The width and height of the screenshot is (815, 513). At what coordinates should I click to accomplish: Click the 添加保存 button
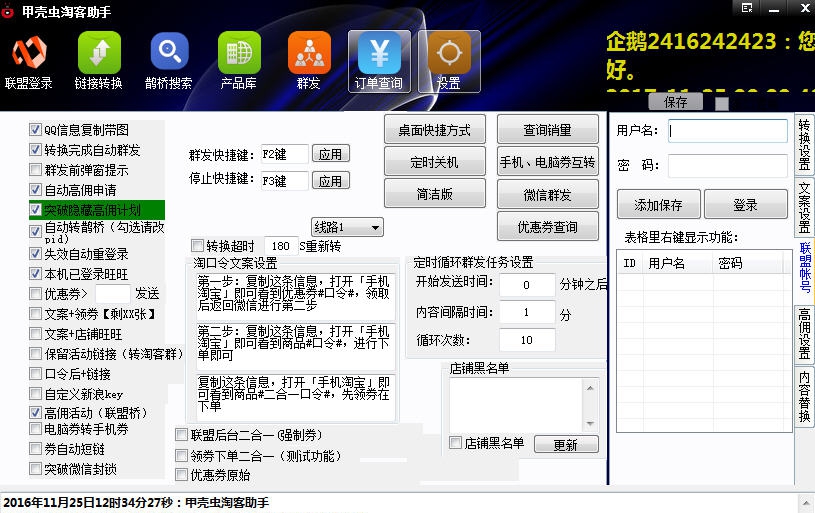(x=659, y=204)
